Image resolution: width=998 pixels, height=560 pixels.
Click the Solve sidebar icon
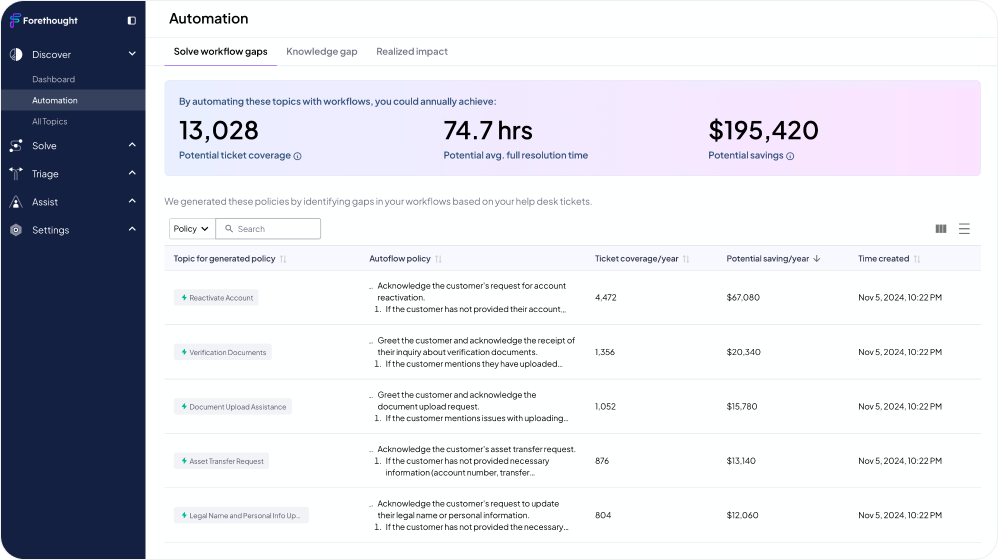pos(15,146)
